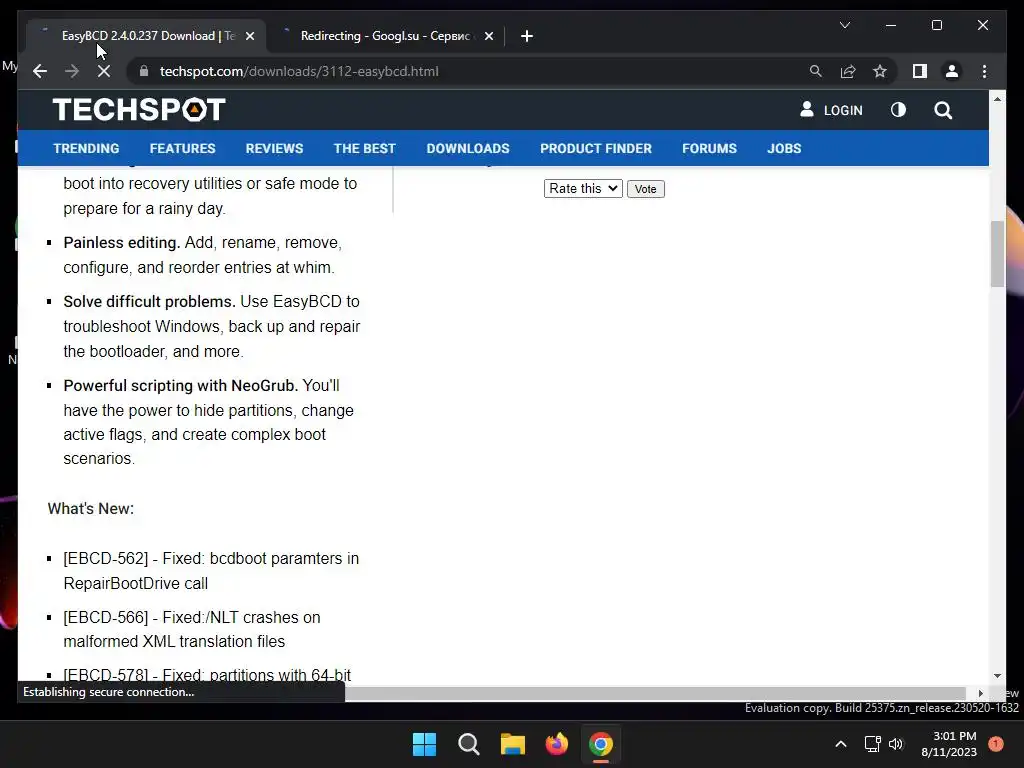
Task: Open TRENDING menu item
Action: click(86, 148)
